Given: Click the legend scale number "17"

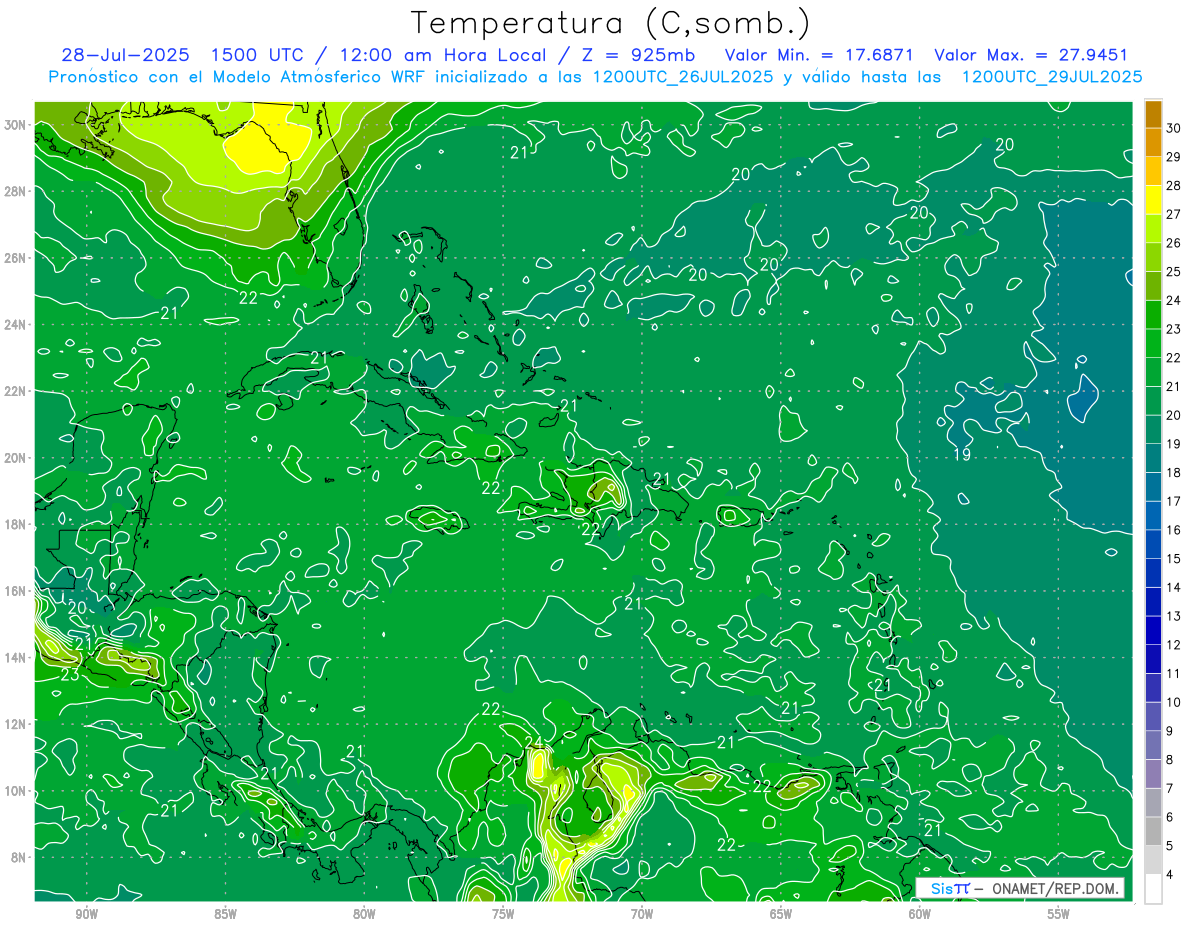Looking at the screenshot, I should pyautogui.click(x=1174, y=501).
